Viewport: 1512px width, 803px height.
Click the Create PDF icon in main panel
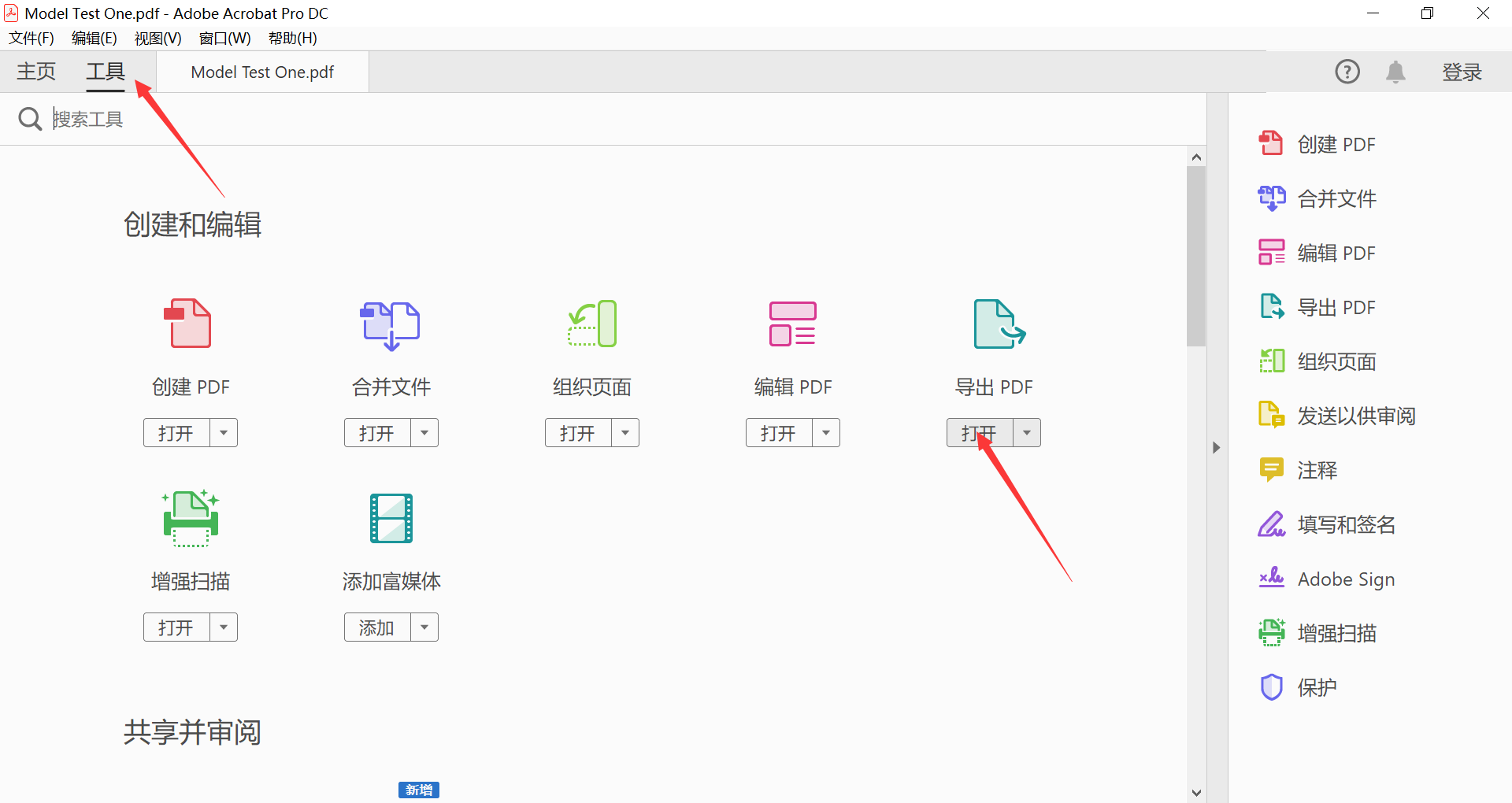coord(189,324)
